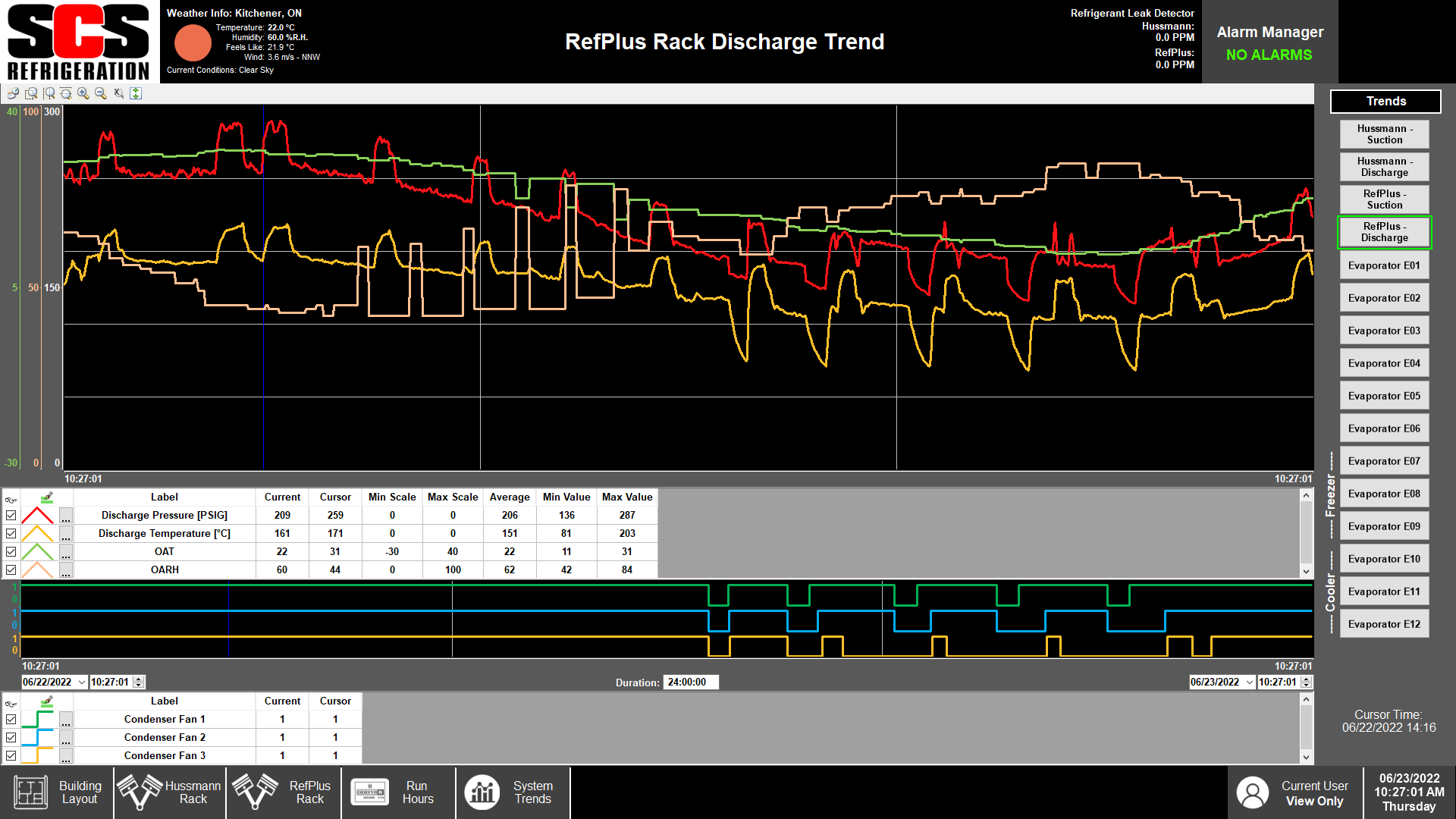Open OARH pen settings ellipsis button

click(x=66, y=570)
